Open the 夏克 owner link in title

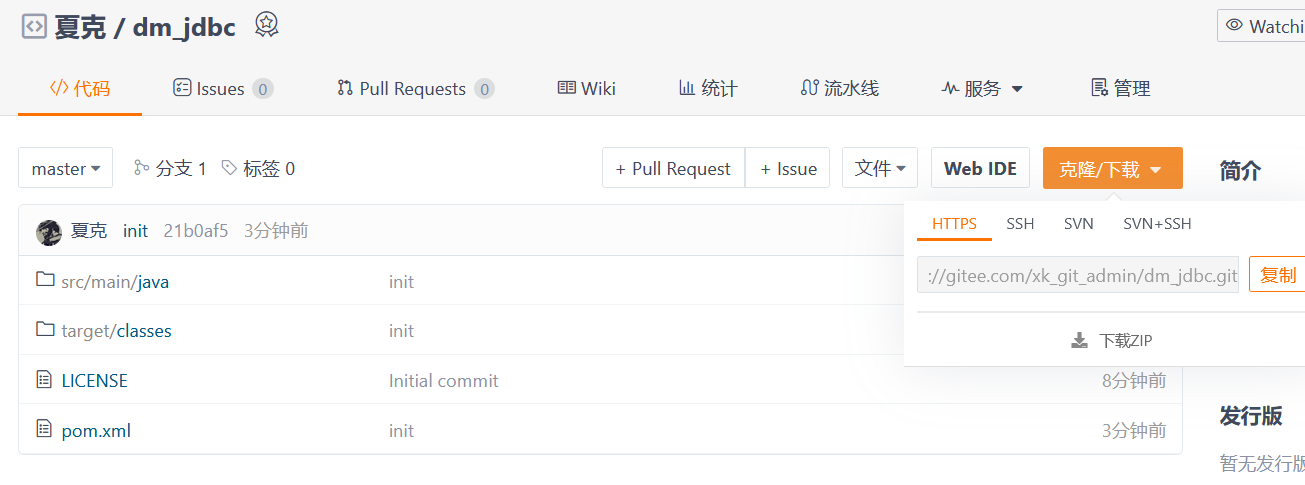80,27
